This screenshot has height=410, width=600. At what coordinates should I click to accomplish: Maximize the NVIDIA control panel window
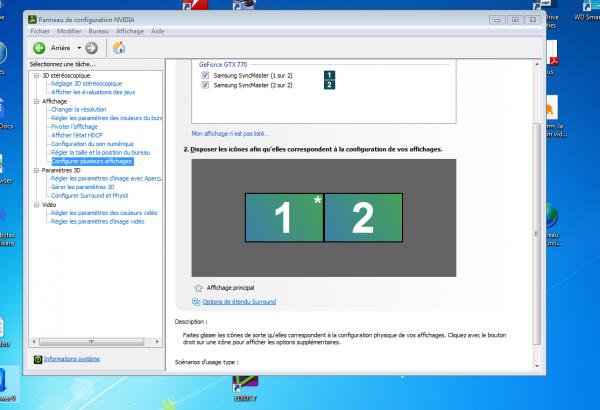tap(515, 20)
